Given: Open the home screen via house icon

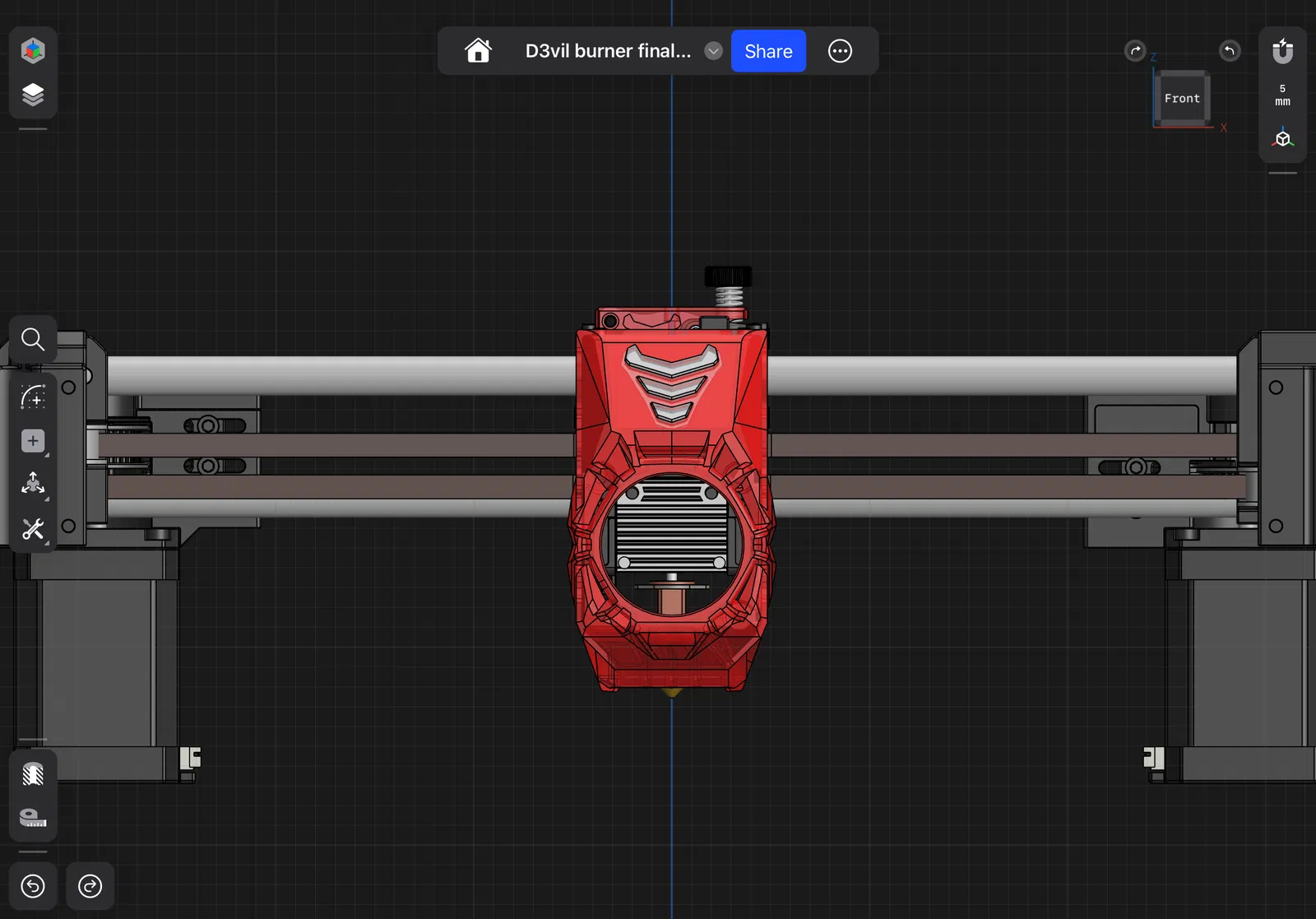Looking at the screenshot, I should tap(478, 51).
